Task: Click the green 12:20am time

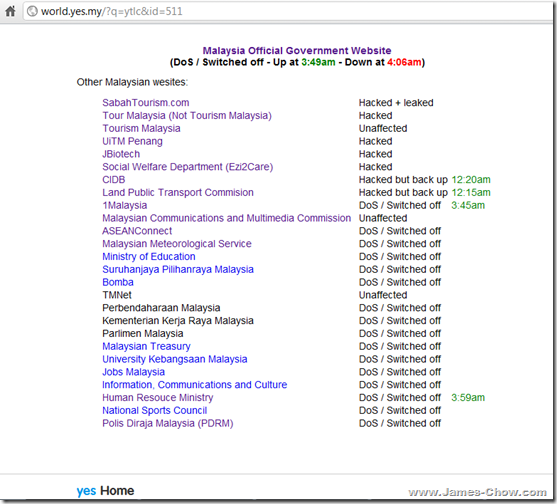Action: coord(471,179)
